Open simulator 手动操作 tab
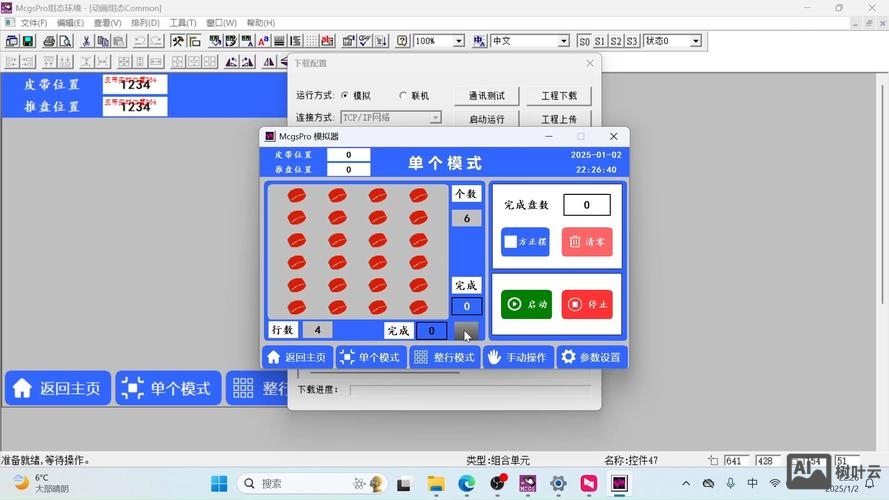The width and height of the screenshot is (889, 500). [x=518, y=357]
